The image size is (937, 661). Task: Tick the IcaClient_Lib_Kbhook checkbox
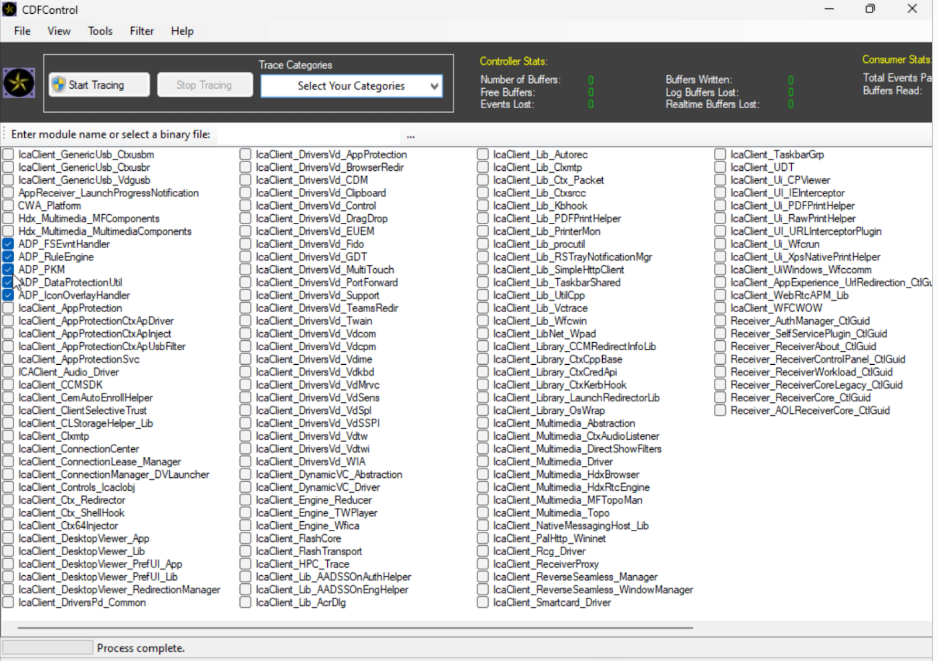483,206
